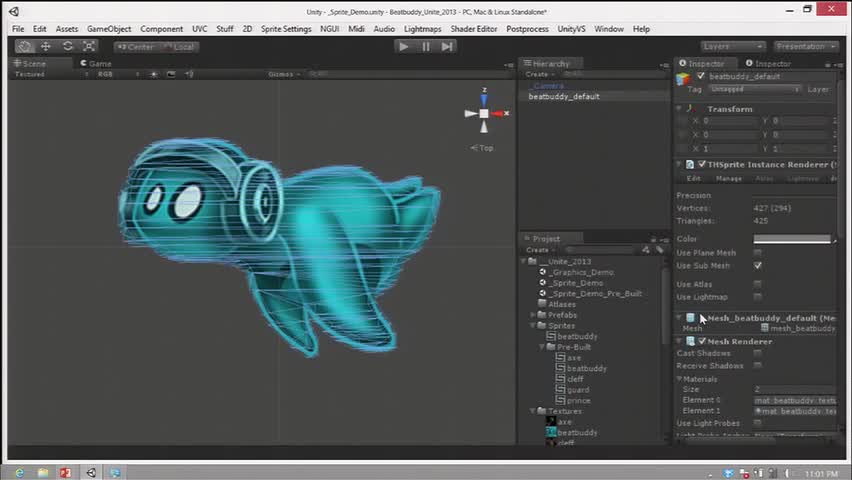Open File Explorer from taskbar
The height and width of the screenshot is (480, 852).
[x=42, y=472]
